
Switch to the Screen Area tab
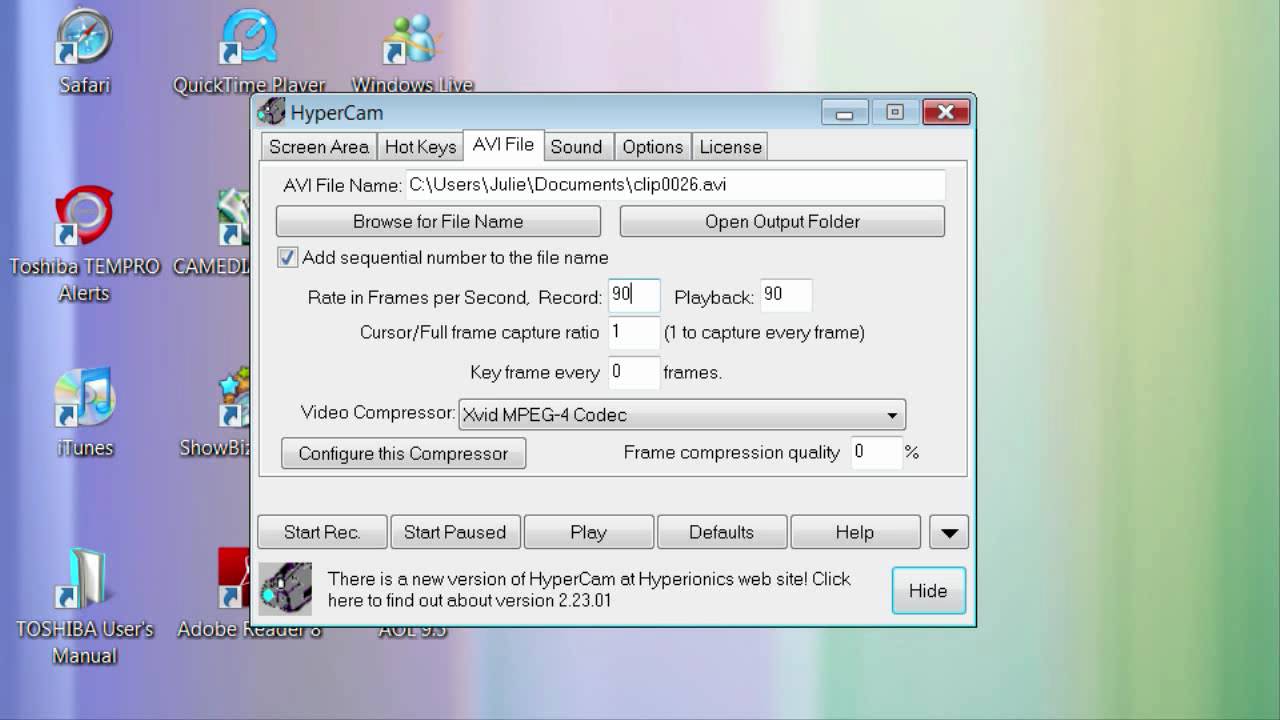click(319, 147)
